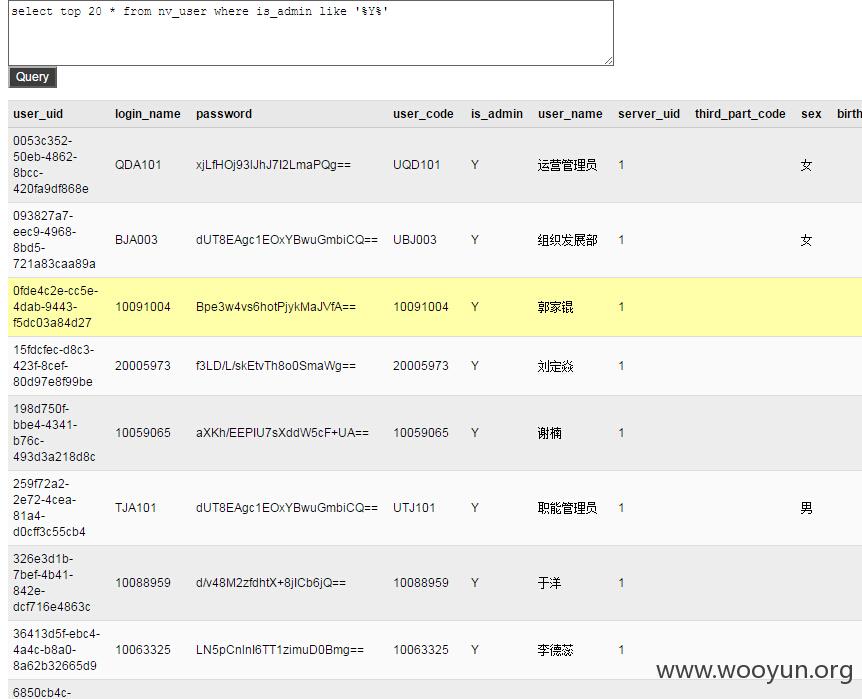Click user_uid starting with 326e3d1b
The width and height of the screenshot is (862, 699).
pyautogui.click(x=52, y=582)
